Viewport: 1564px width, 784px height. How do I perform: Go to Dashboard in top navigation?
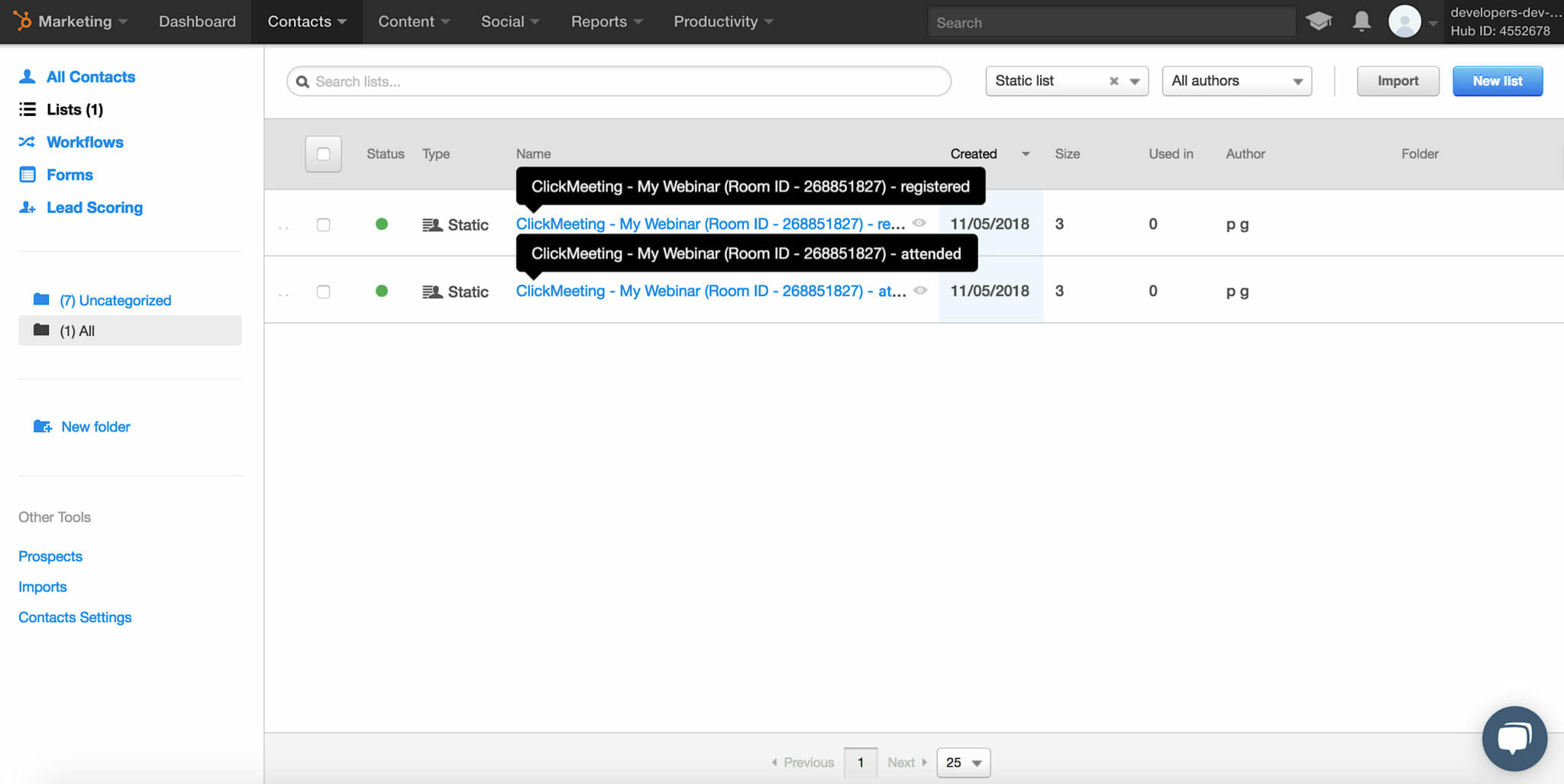pyautogui.click(x=197, y=21)
